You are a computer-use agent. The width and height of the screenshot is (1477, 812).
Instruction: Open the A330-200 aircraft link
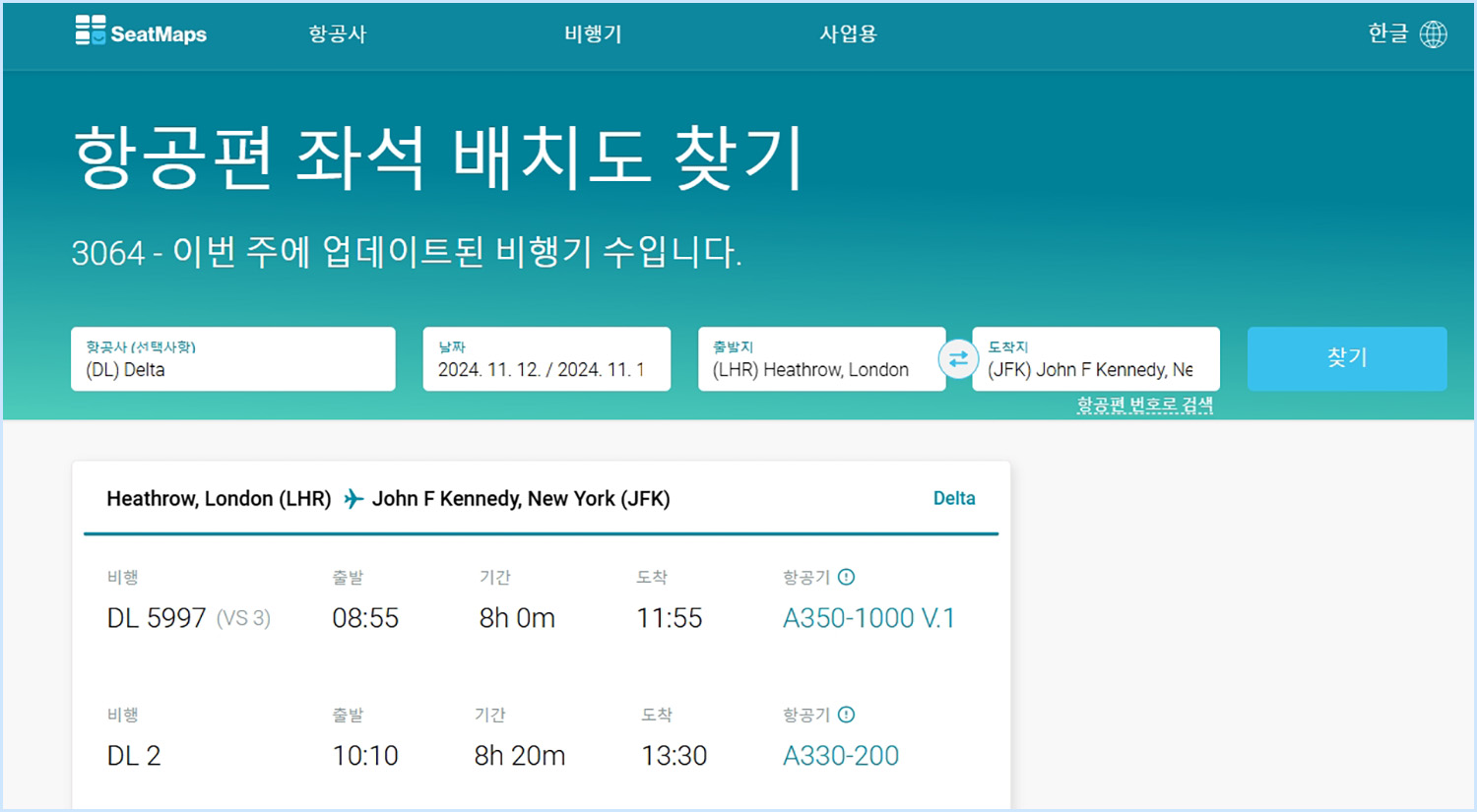pos(841,756)
